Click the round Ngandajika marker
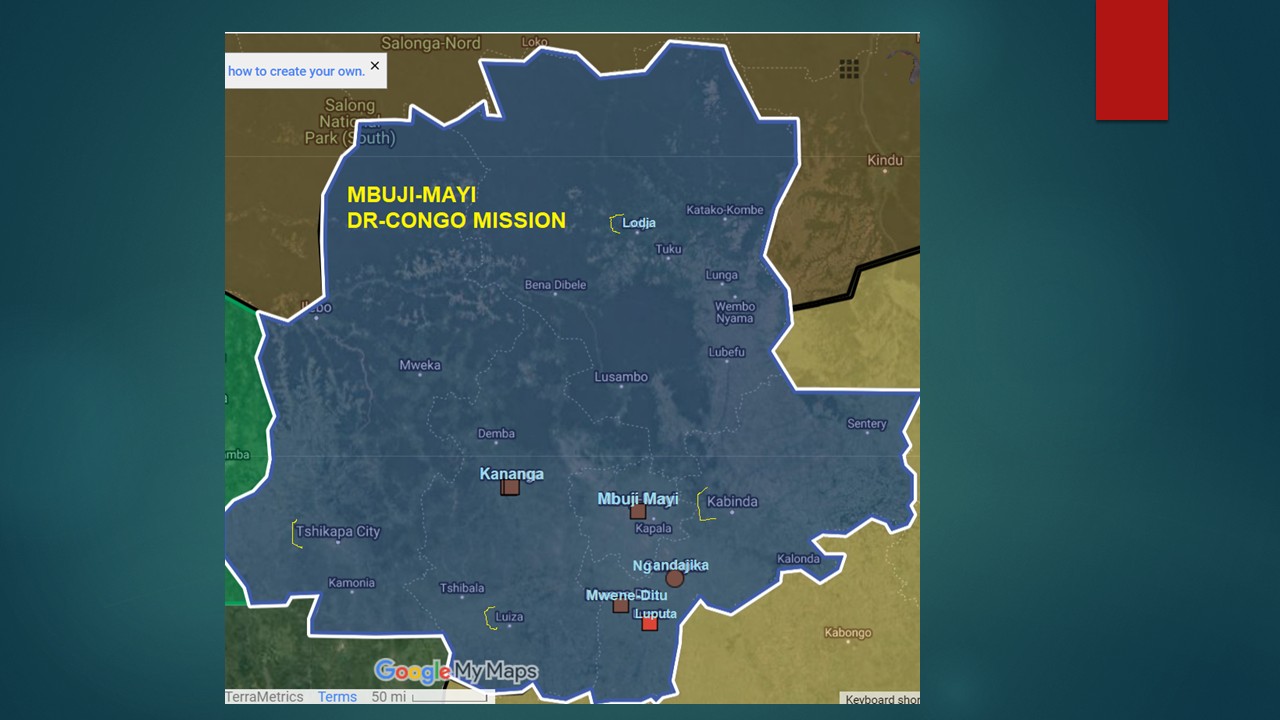Image resolution: width=1280 pixels, height=720 pixels. [x=674, y=578]
